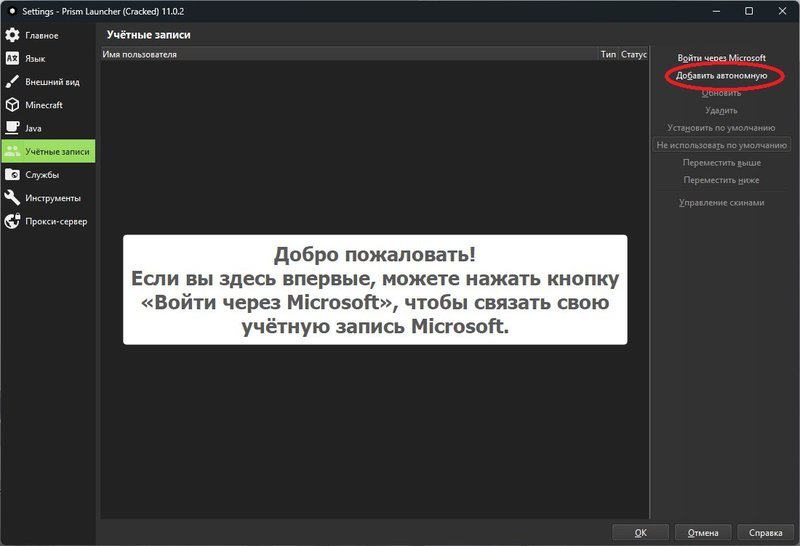Open the Внешний вид settings page

(x=48, y=82)
